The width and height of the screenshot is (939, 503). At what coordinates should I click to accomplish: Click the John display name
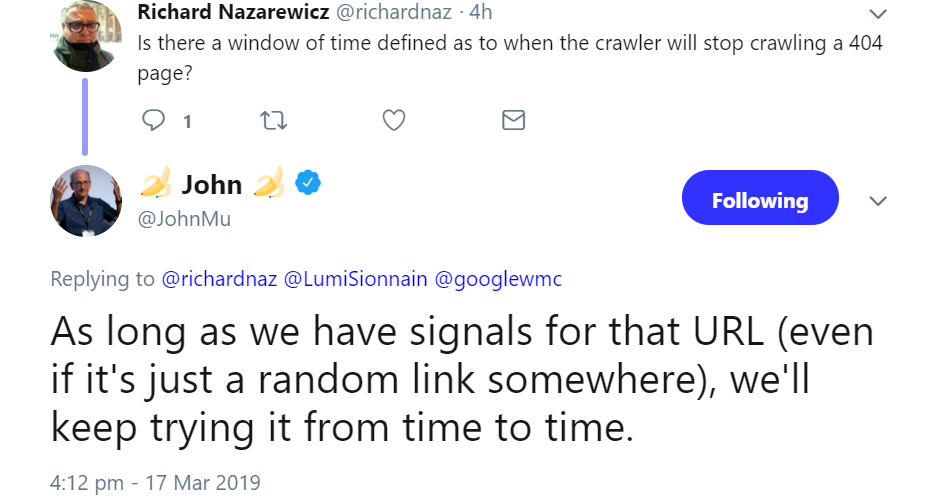click(x=212, y=184)
